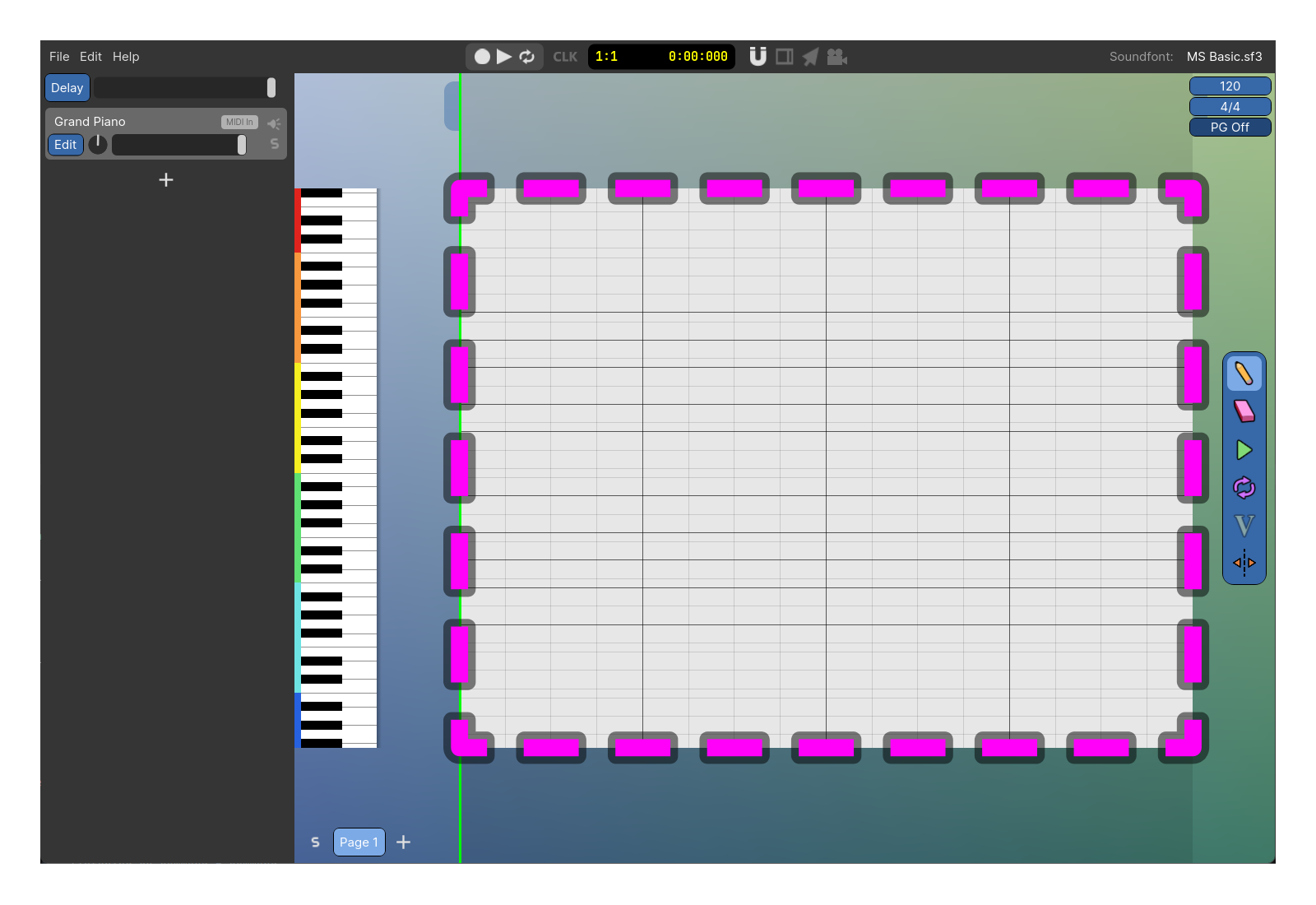Click the Delay effect button
Image resolution: width=1316 pixels, height=905 pixels.
click(67, 88)
